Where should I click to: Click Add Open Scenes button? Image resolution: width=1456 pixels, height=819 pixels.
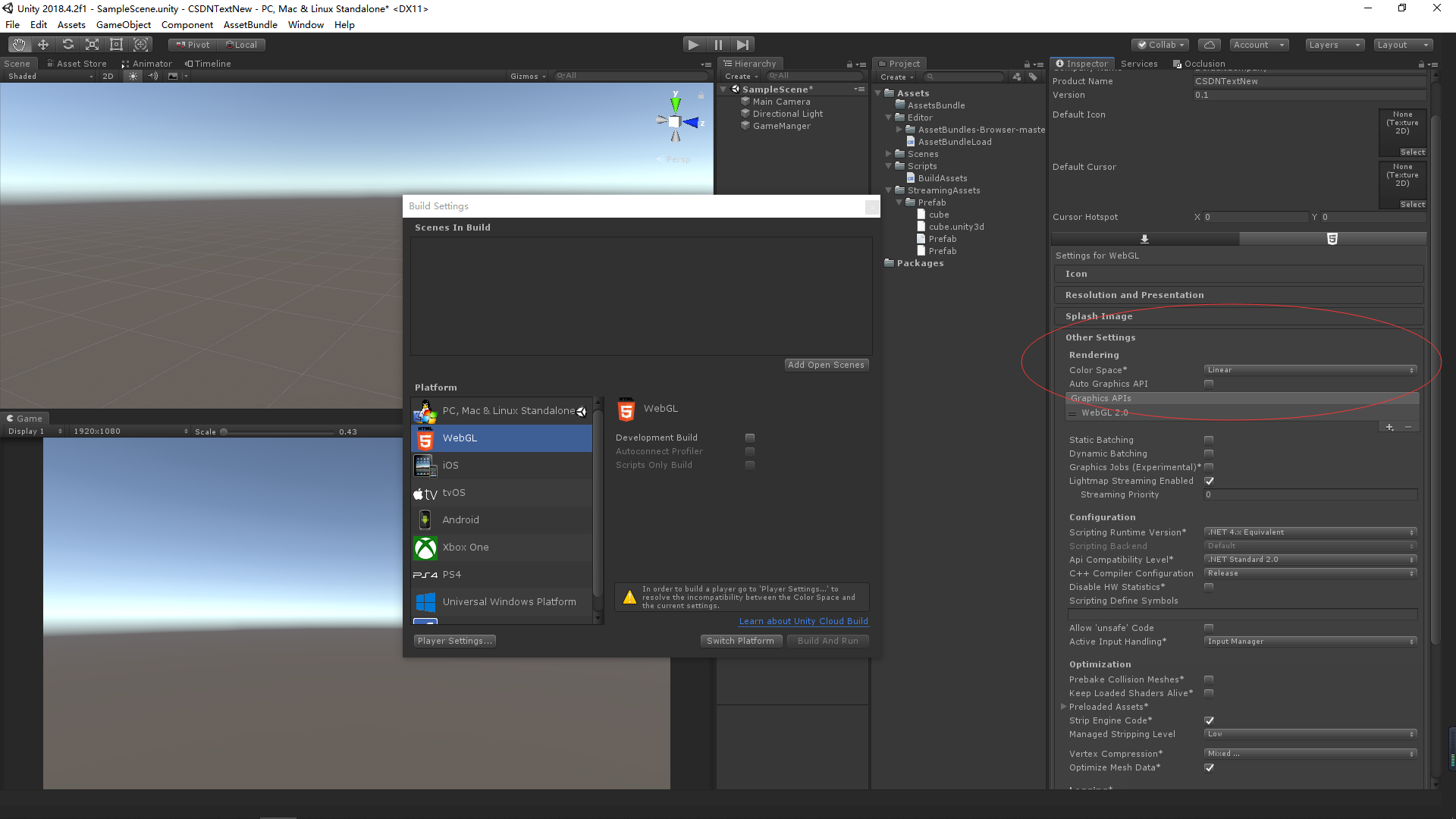[x=826, y=365]
